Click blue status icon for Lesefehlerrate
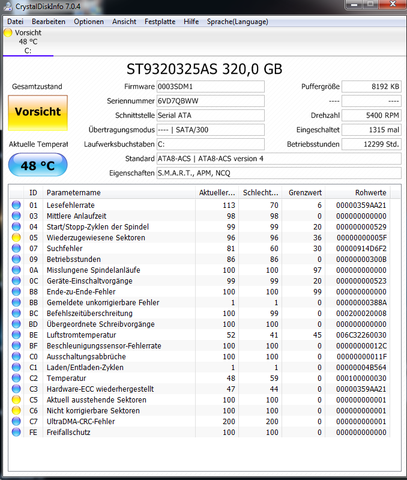Screen dimensions: 407x480 [x=16, y=205]
